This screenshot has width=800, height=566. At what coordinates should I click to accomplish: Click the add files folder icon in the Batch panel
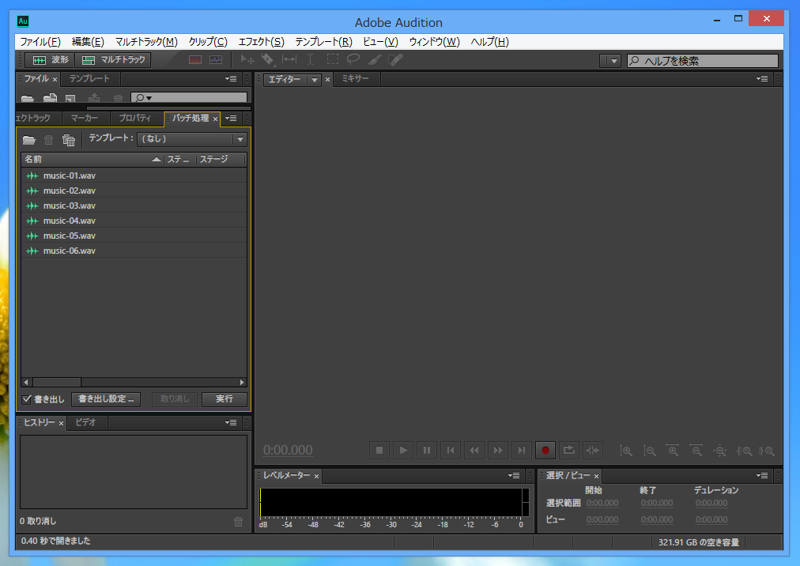29,139
